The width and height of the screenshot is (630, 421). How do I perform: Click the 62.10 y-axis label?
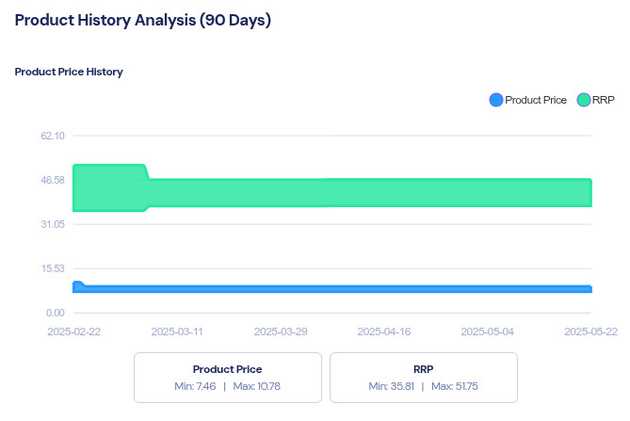tap(52, 136)
